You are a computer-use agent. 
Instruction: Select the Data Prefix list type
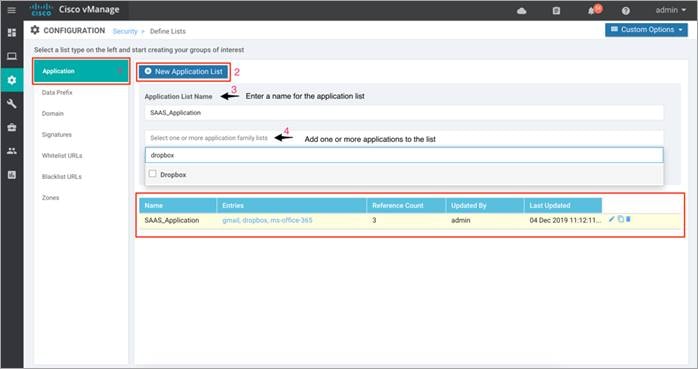point(57,93)
